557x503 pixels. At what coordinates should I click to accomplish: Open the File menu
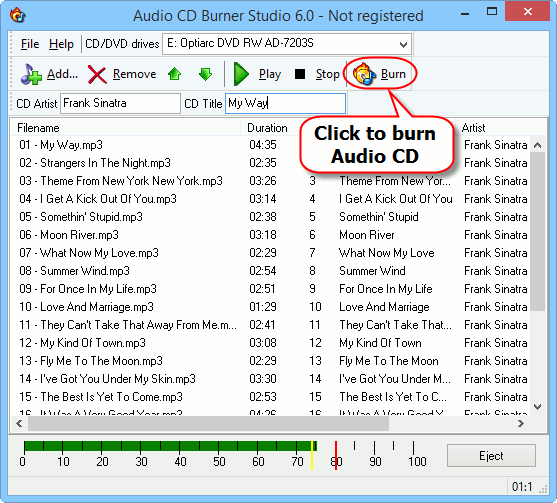(x=30, y=44)
